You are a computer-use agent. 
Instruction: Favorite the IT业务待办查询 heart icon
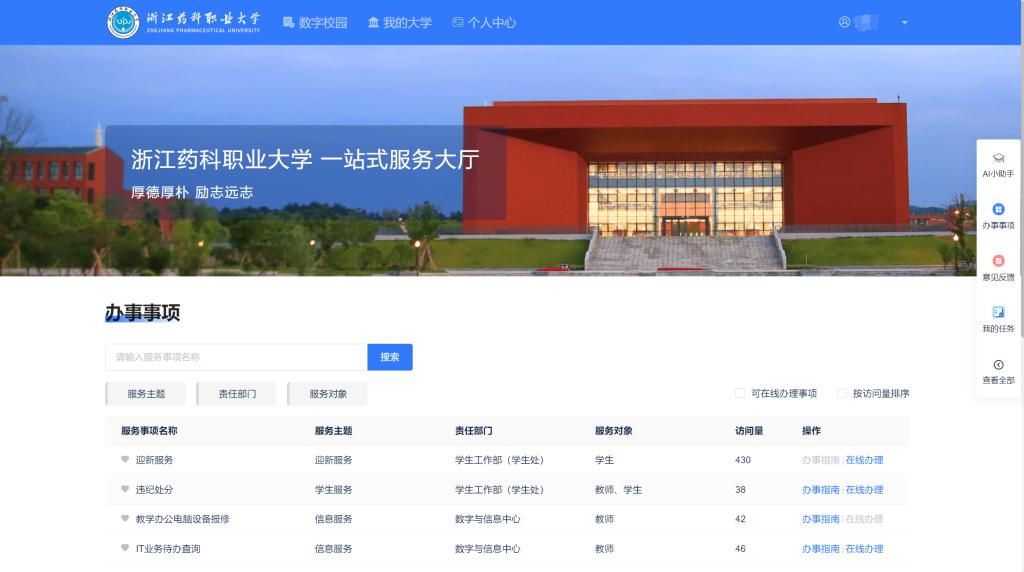[125, 549]
